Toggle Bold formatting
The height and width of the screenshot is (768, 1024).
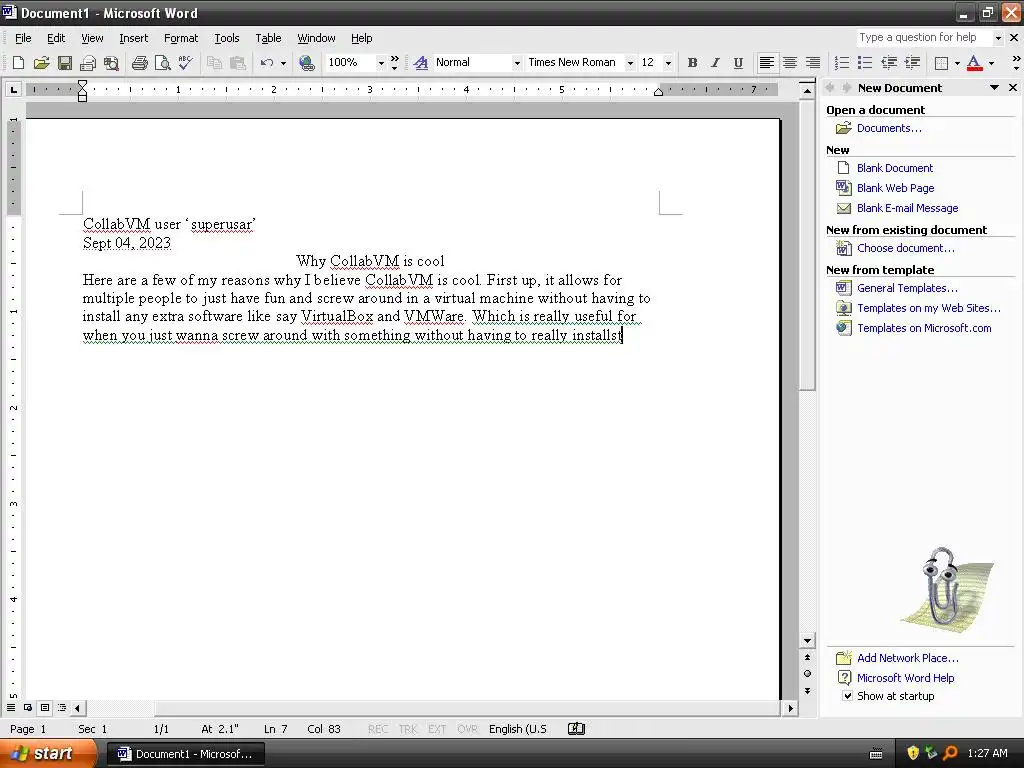[x=692, y=63]
